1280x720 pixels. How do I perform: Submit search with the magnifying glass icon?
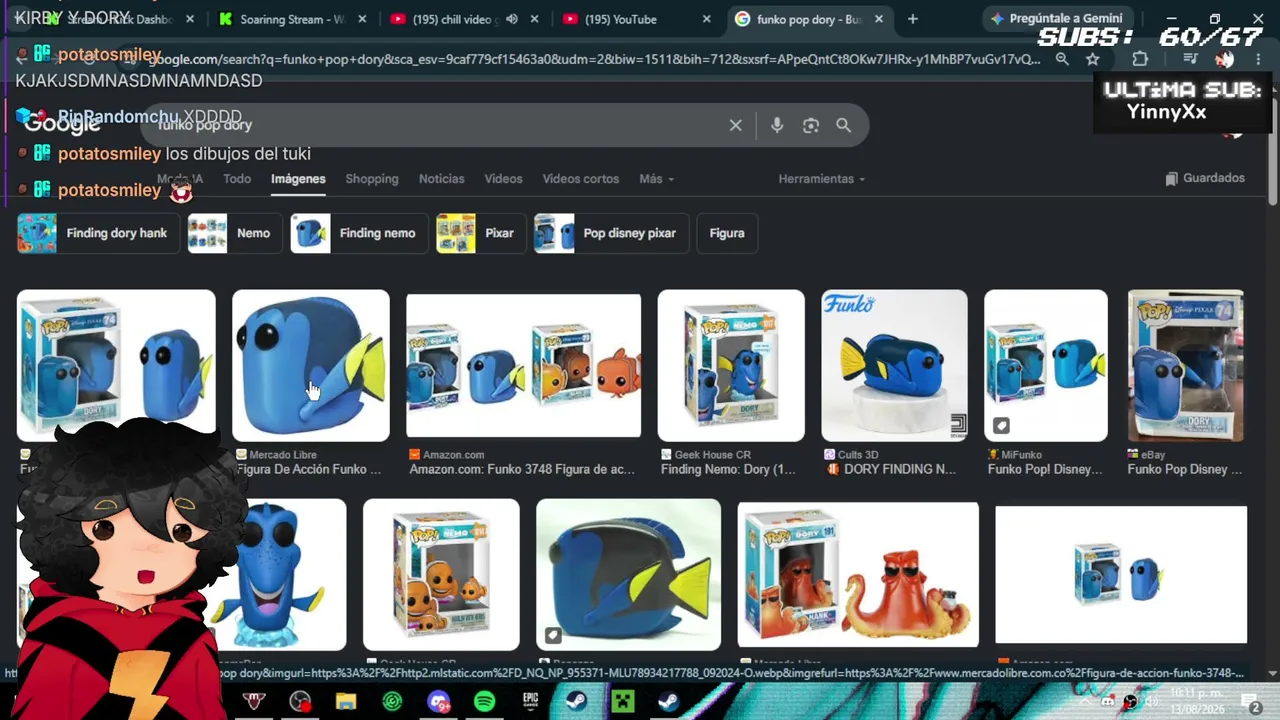[844, 125]
